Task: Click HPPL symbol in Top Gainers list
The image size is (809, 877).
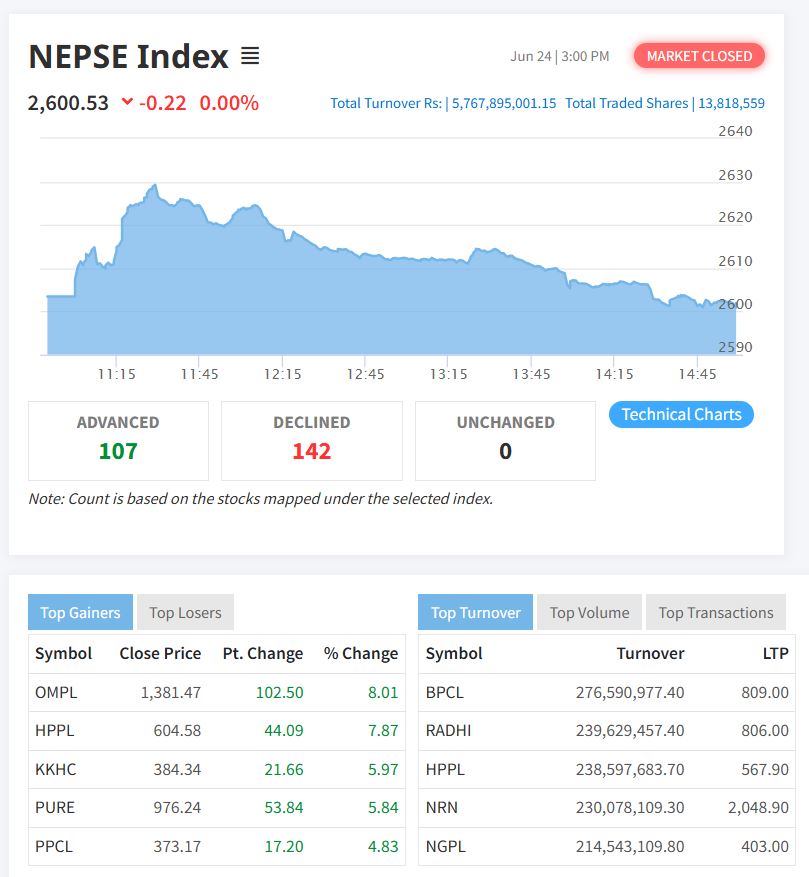Action: tap(55, 730)
